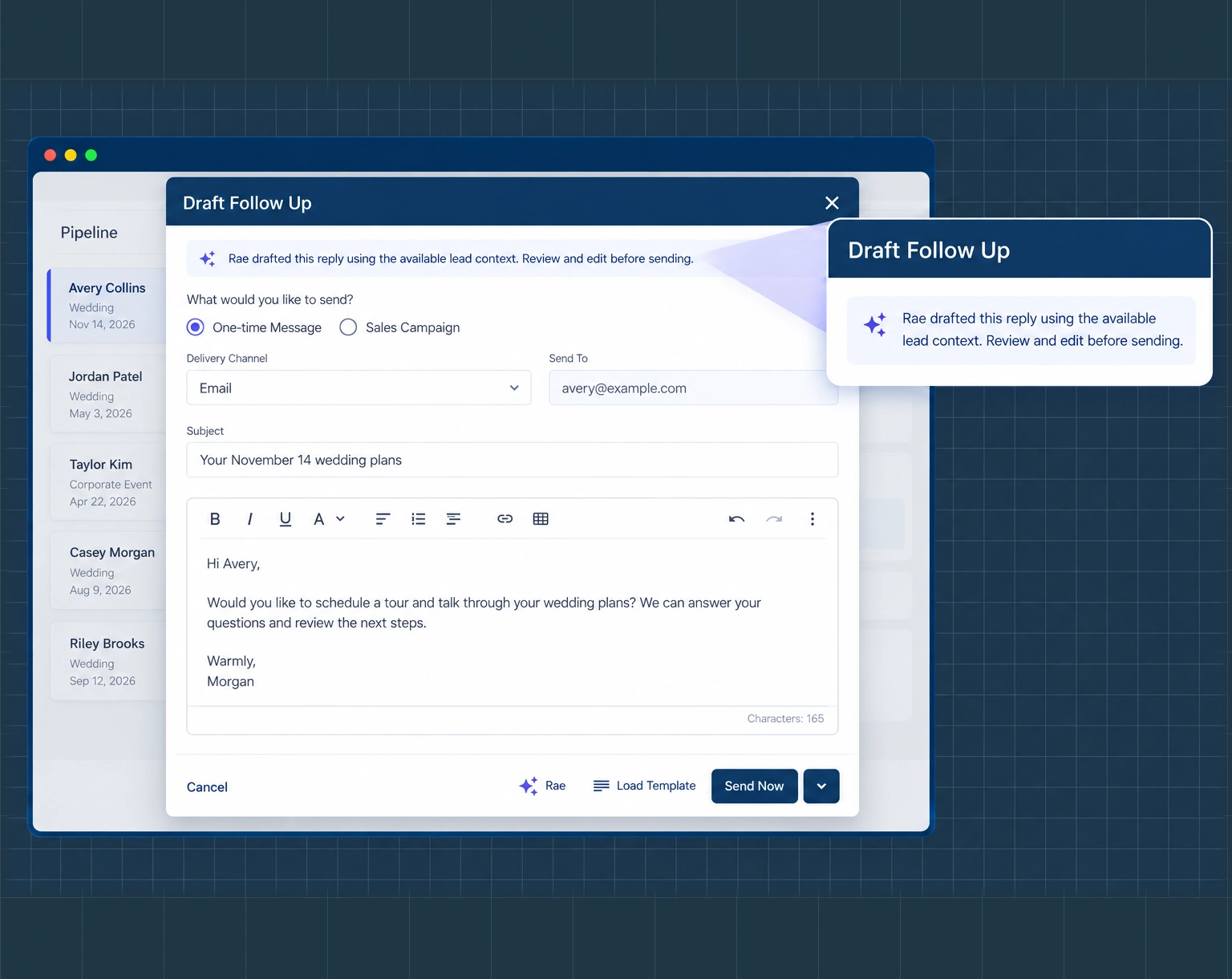The width and height of the screenshot is (1232, 979).
Task: Set left paragraph alignment
Action: pyautogui.click(x=383, y=519)
